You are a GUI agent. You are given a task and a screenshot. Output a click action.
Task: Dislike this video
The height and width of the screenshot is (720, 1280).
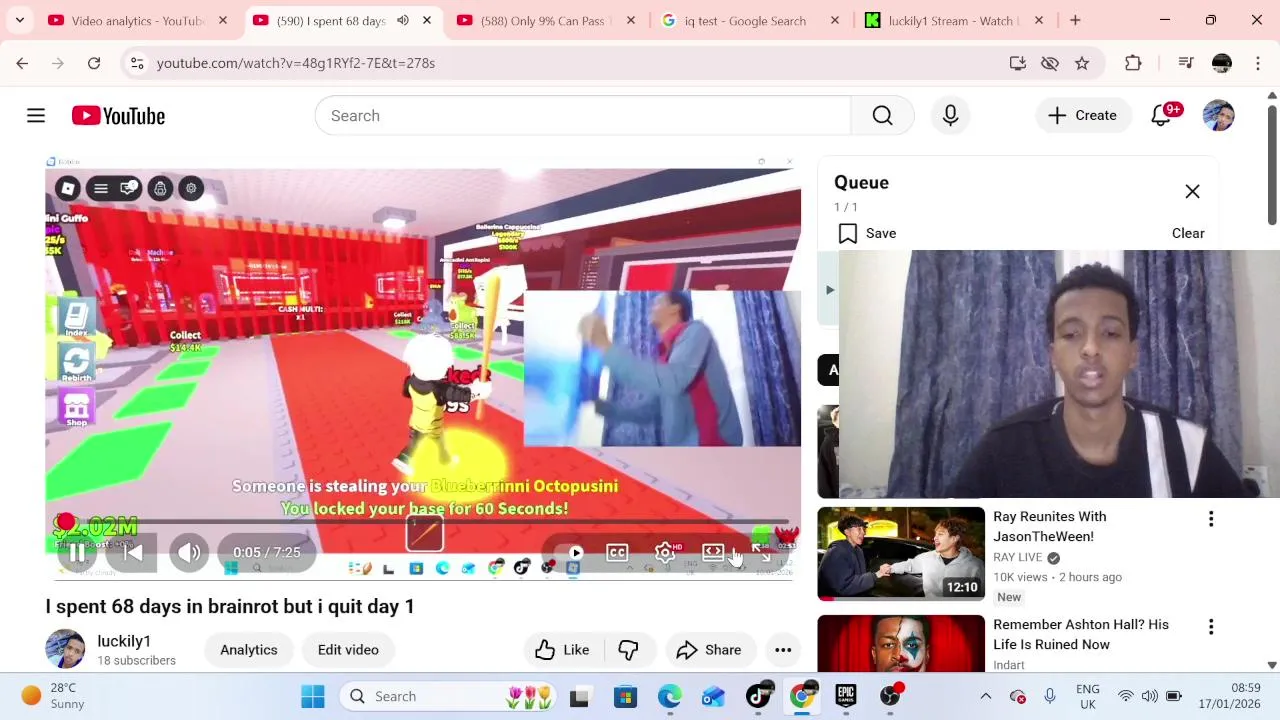pos(628,650)
